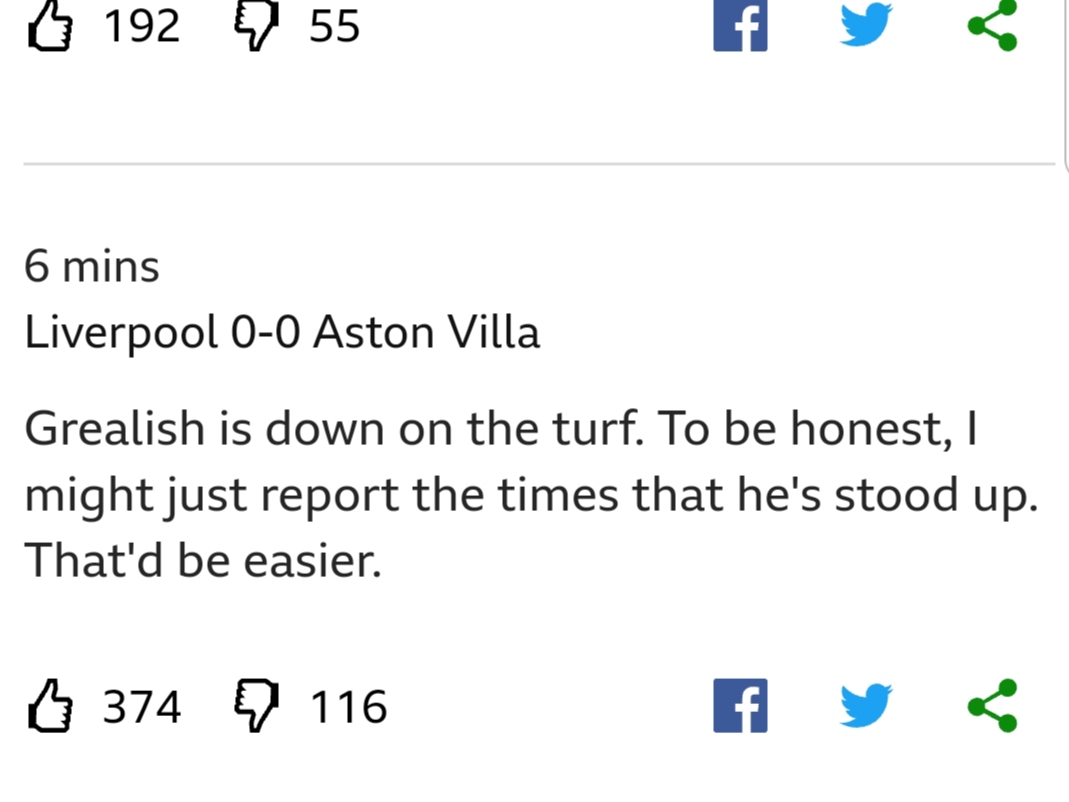This screenshot has height=802, width=1069.
Task: Like the 6 mins Grealish post
Action: [x=50, y=706]
